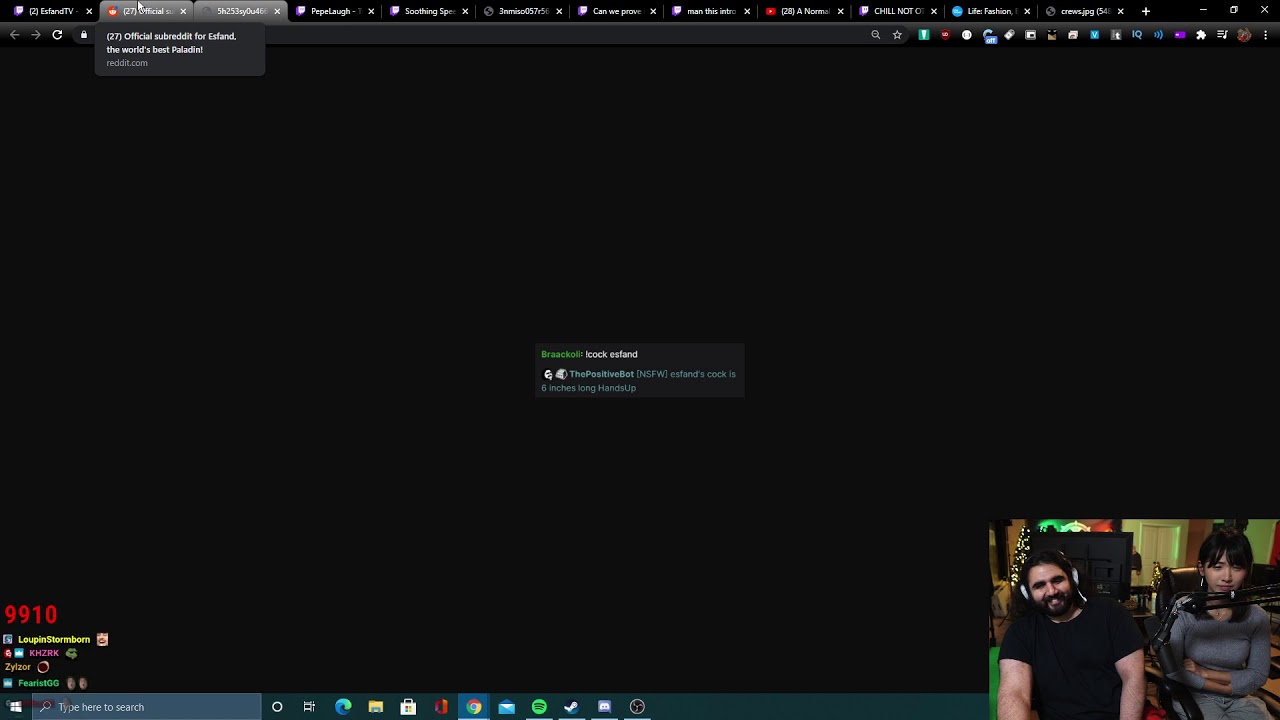This screenshot has height=720, width=1280.
Task: Open the YouTube 'A Normal' tab
Action: point(804,11)
